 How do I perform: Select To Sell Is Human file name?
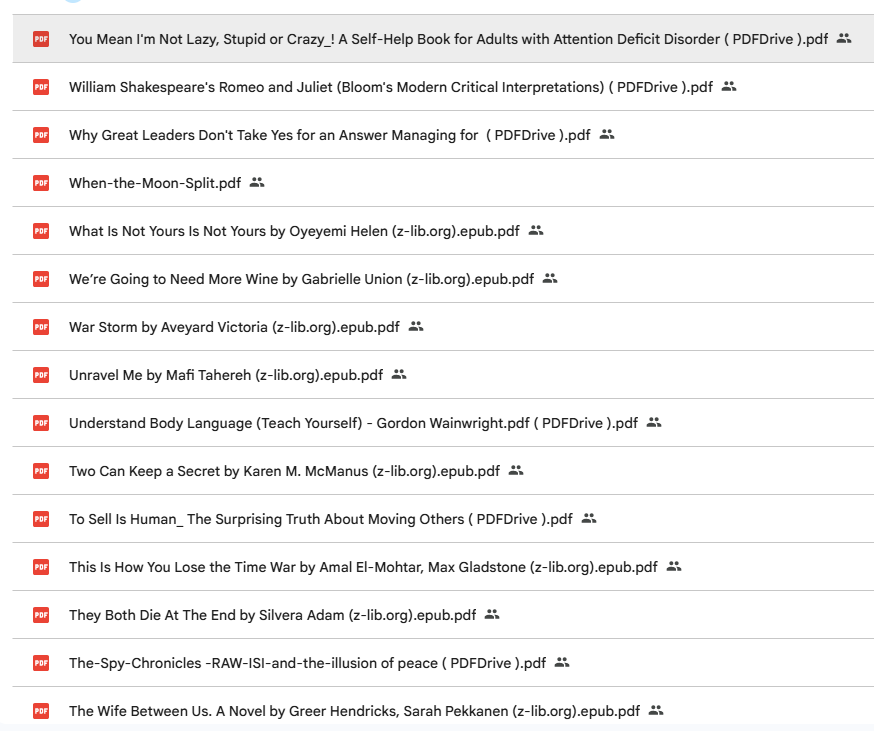point(321,519)
